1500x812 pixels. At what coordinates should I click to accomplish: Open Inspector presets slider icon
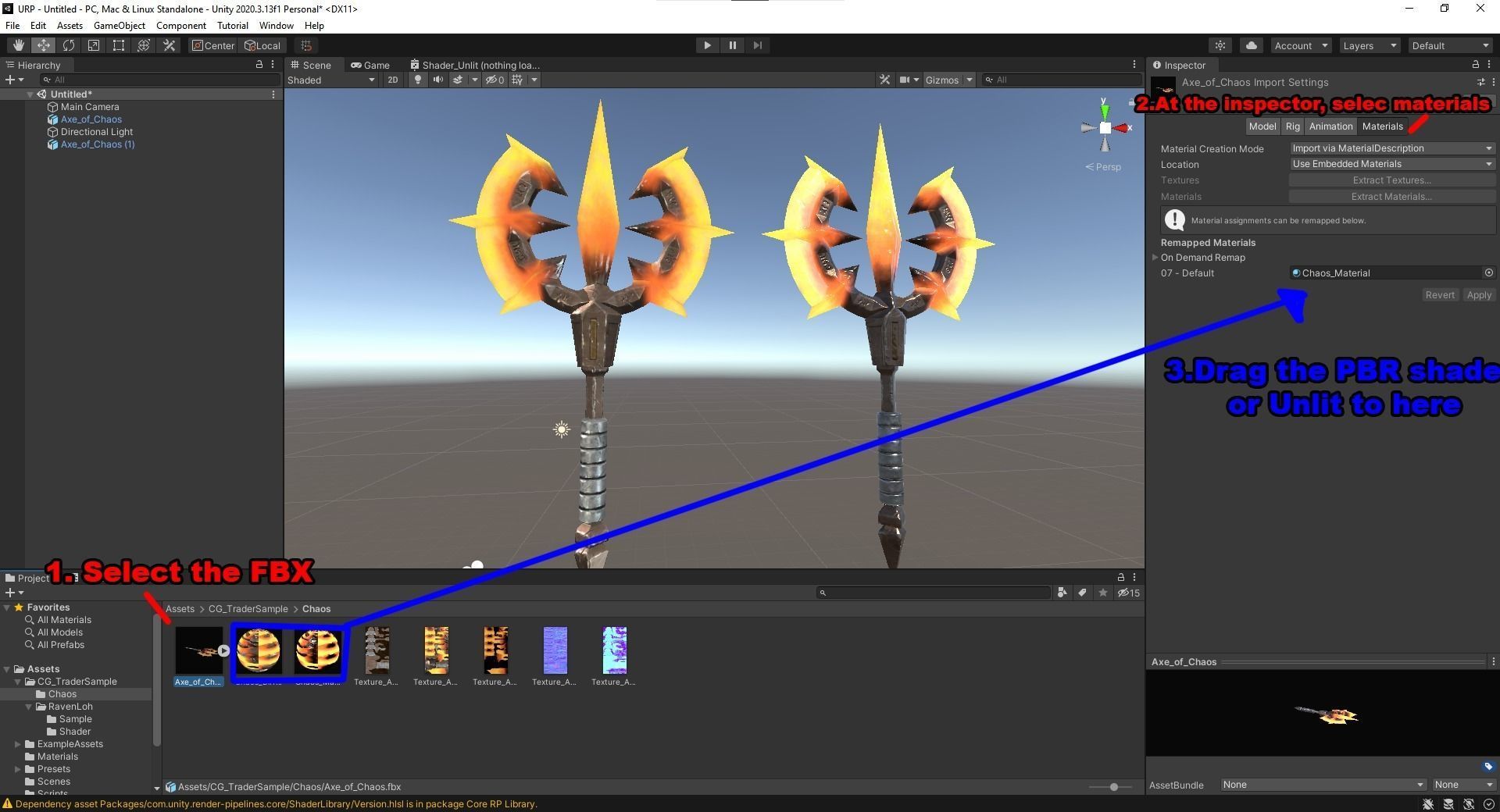(1480, 82)
